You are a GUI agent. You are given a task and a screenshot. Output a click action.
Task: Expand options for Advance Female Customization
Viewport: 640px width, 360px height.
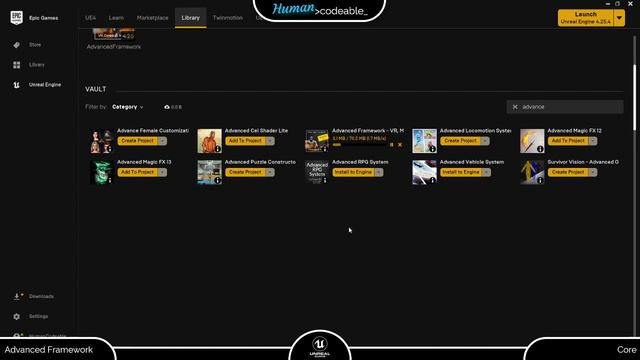point(162,141)
